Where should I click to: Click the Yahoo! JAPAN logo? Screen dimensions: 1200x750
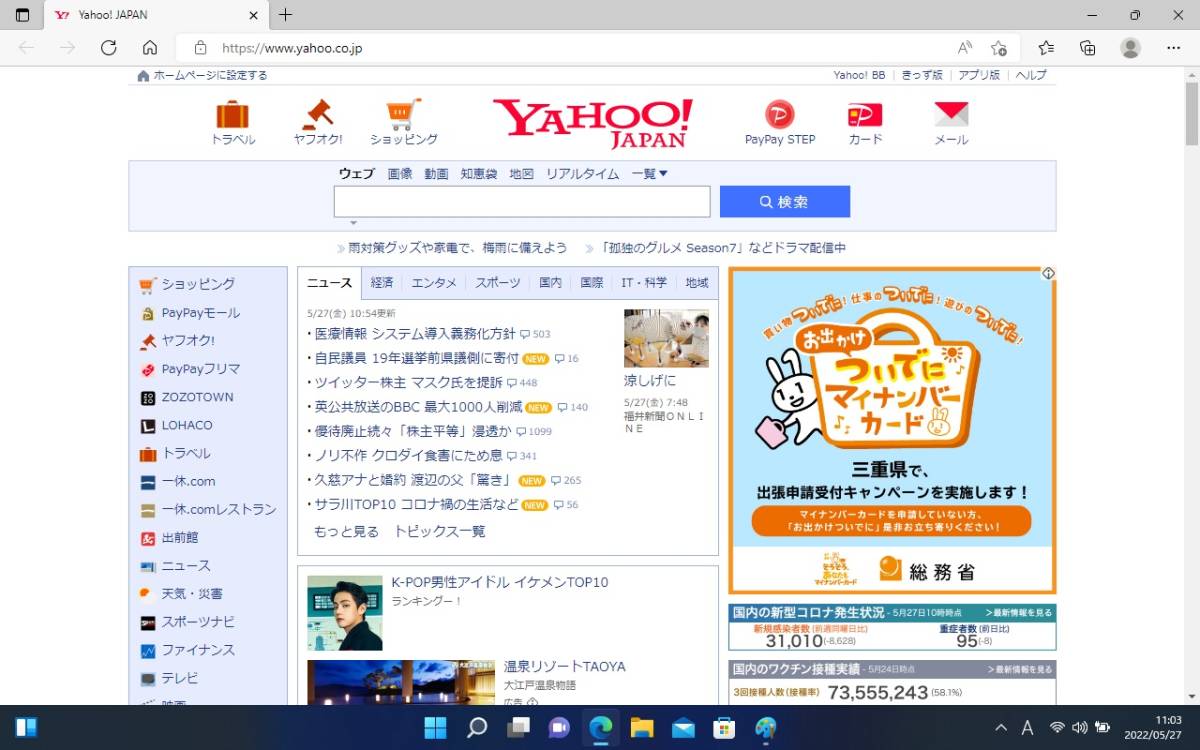coord(593,122)
